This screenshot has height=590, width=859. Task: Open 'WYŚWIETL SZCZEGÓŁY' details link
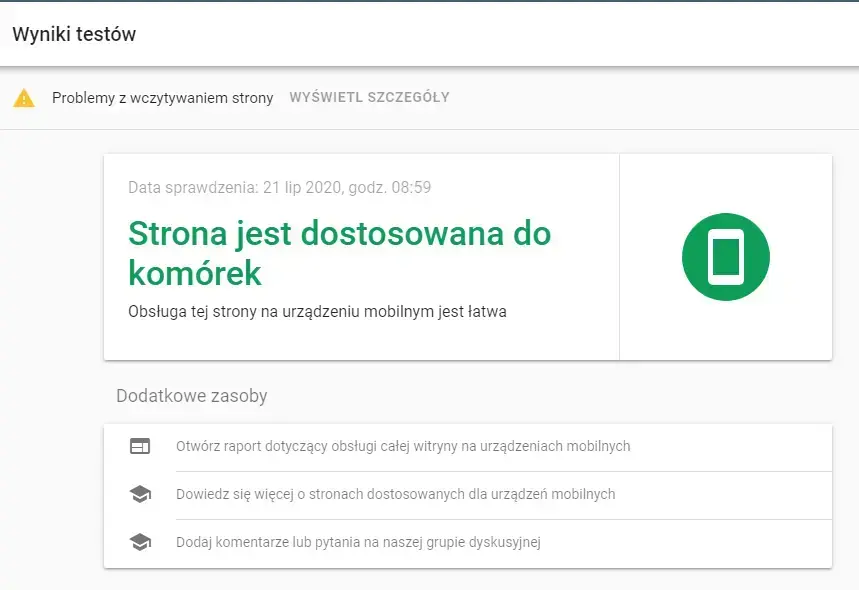(x=368, y=97)
